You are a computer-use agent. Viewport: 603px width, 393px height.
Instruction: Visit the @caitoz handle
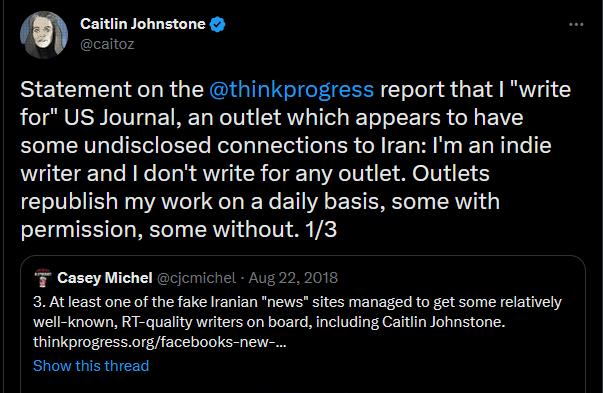(107, 44)
